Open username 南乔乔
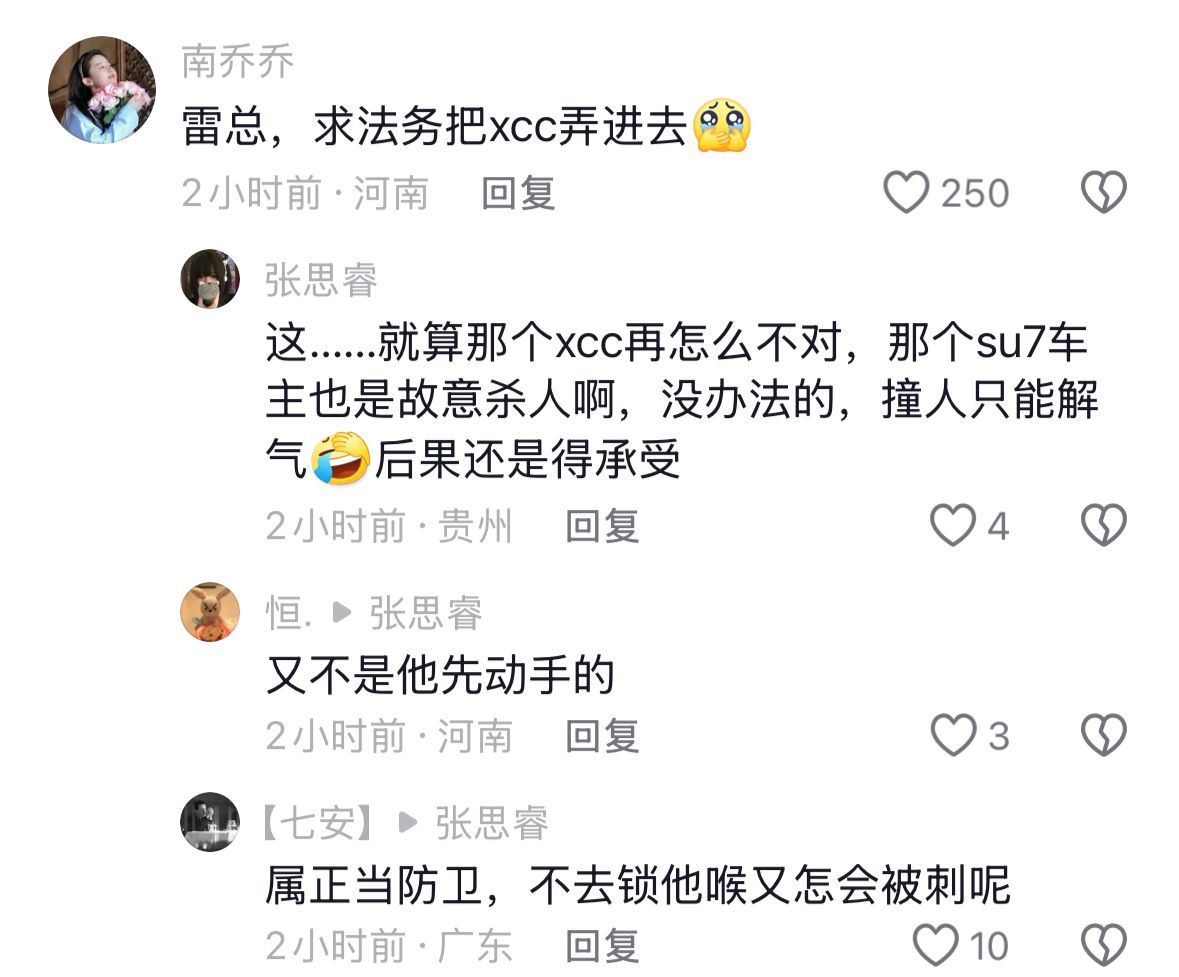 pos(238,61)
